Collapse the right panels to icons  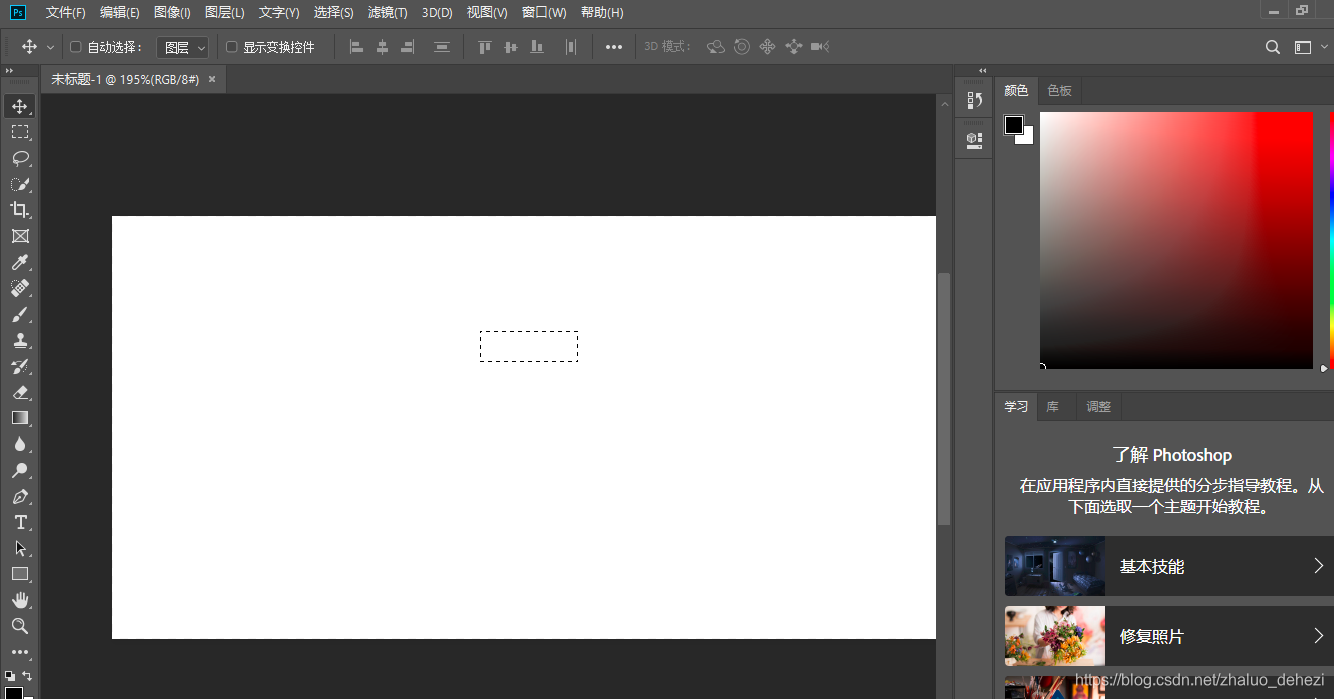tap(982, 71)
